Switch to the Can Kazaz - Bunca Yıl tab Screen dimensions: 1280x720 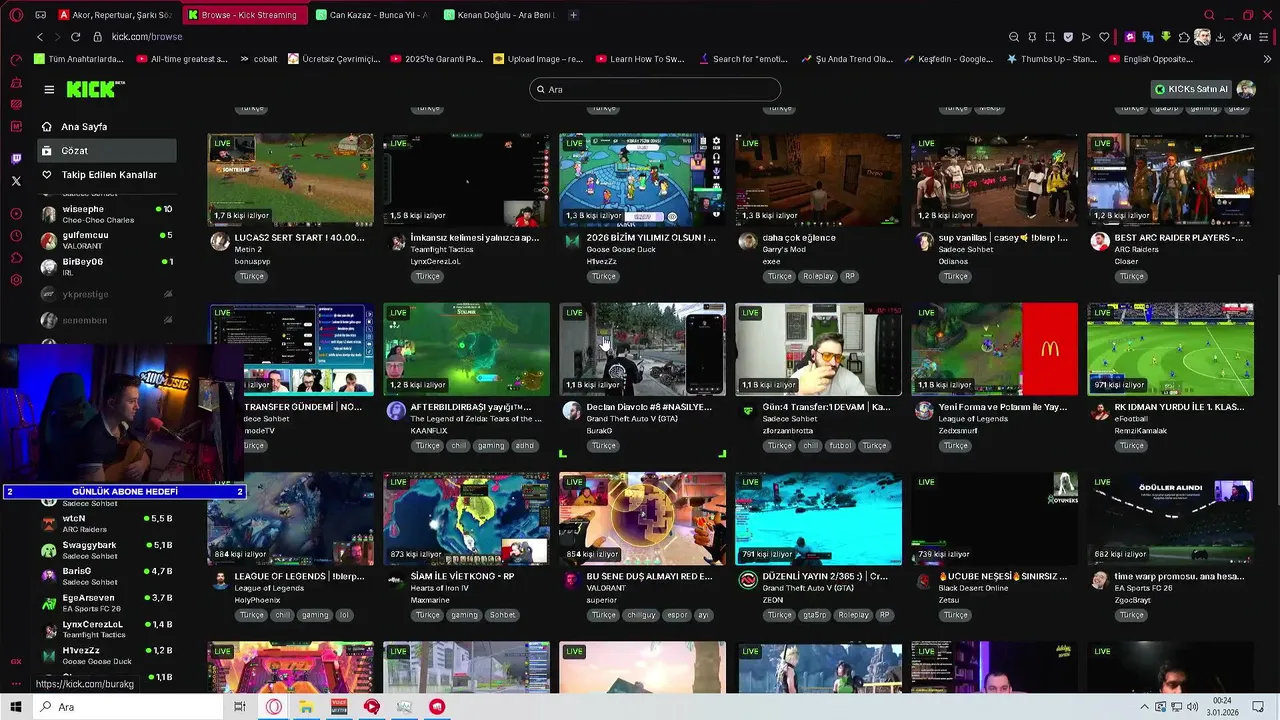[370, 15]
